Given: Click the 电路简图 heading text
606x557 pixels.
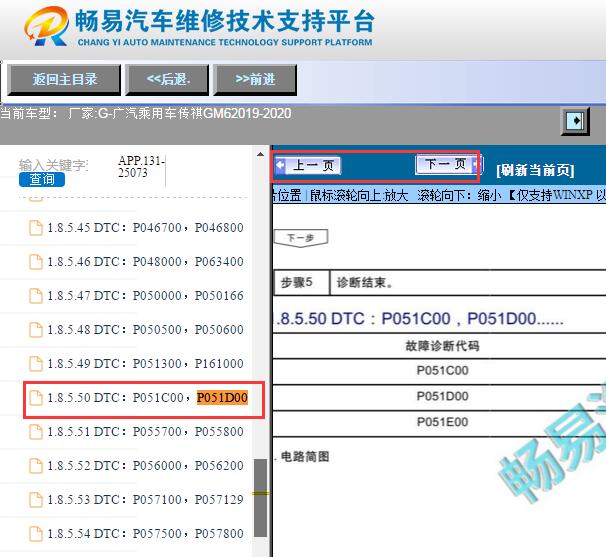Looking at the screenshot, I should click(x=305, y=457).
